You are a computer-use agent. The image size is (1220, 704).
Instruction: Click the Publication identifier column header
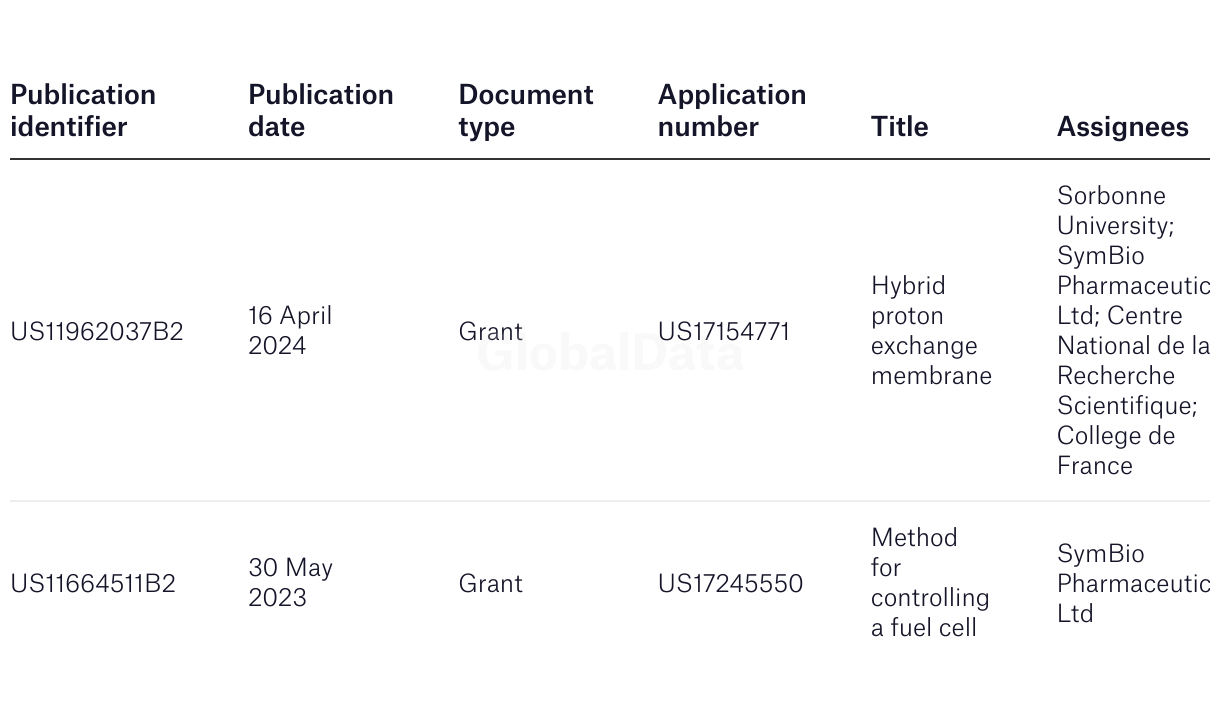click(x=83, y=110)
